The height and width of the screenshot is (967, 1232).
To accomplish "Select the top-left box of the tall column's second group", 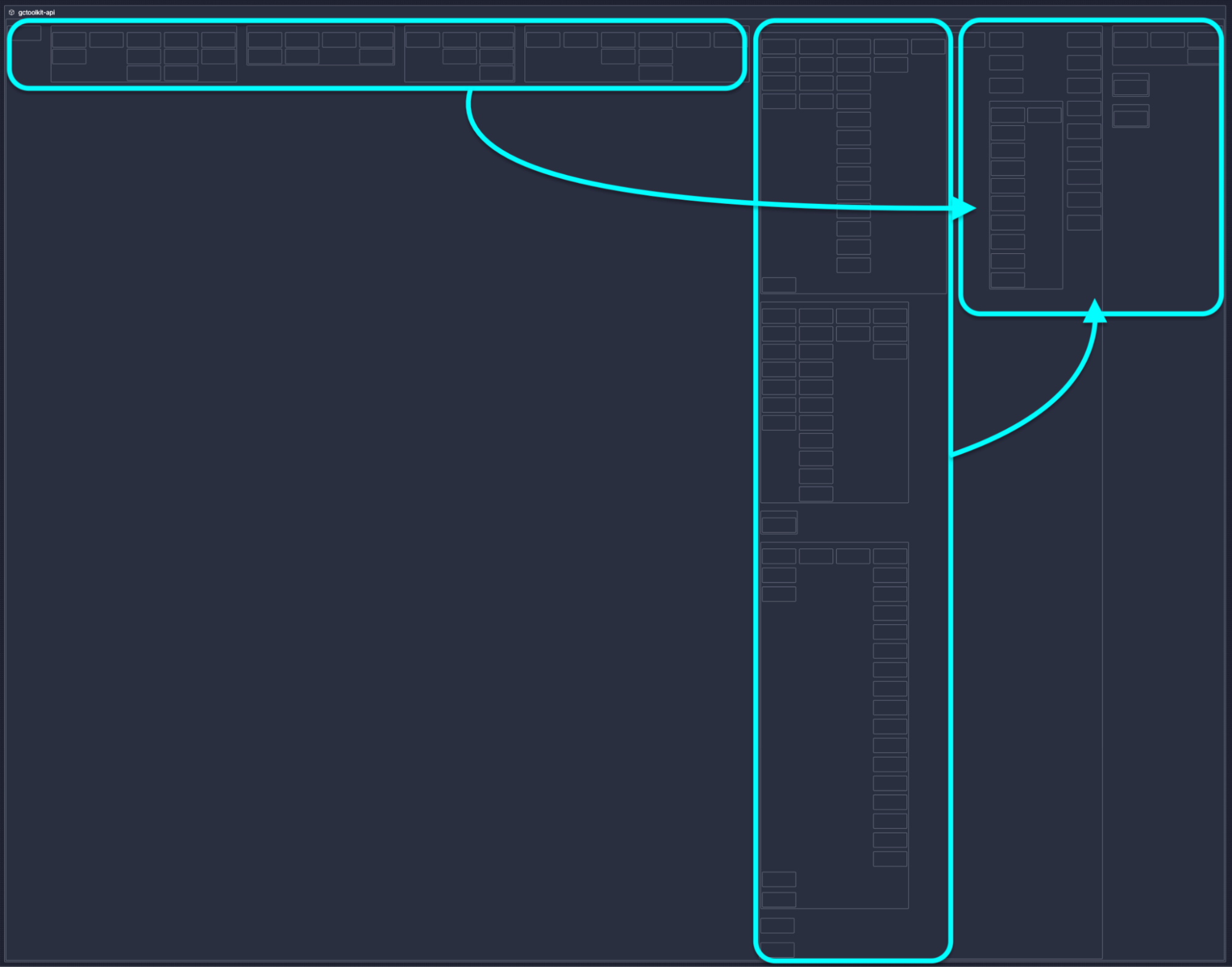I will 779,316.
